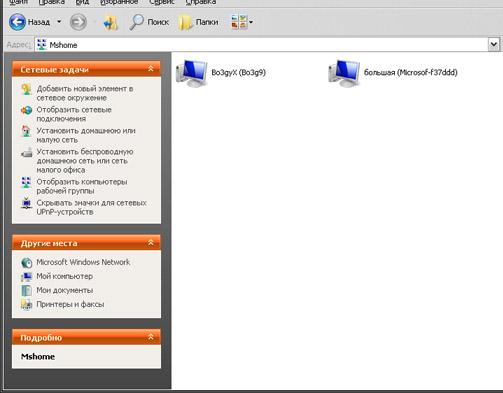
Task: Toggle the Folders (Папки) pane icon
Action: [185, 23]
